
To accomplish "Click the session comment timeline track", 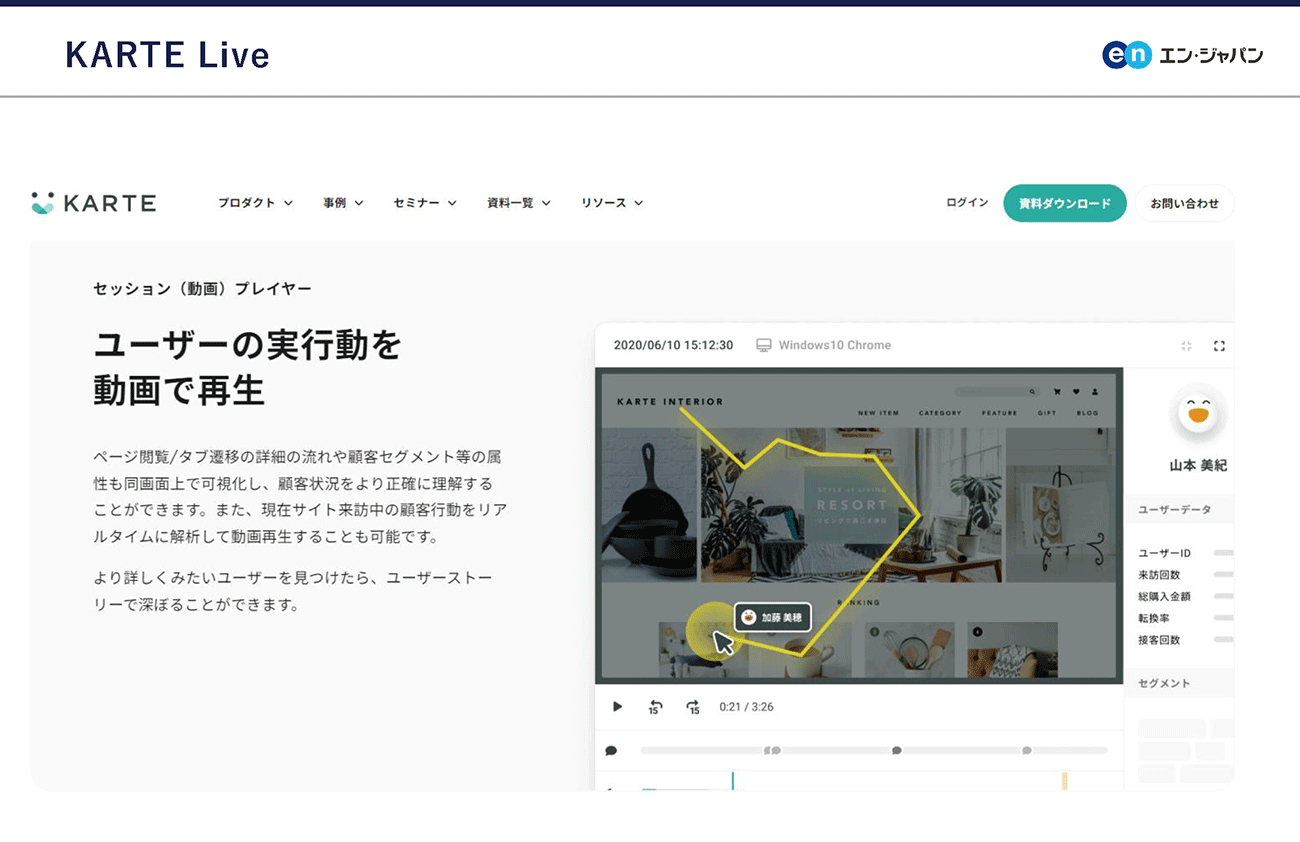I will [873, 750].
